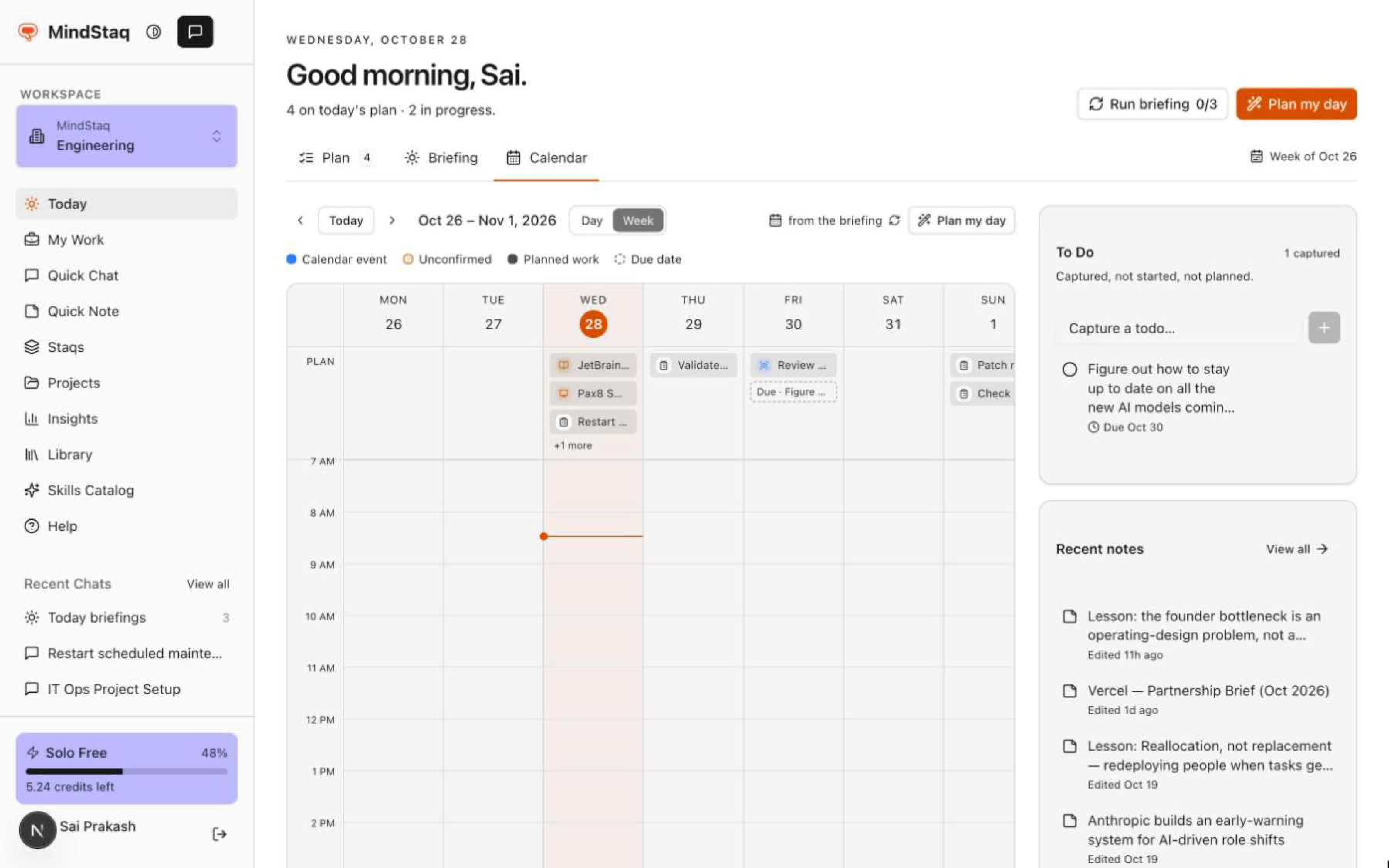The width and height of the screenshot is (1389, 868).
Task: Open the JetBrain plan item
Action: 593,365
